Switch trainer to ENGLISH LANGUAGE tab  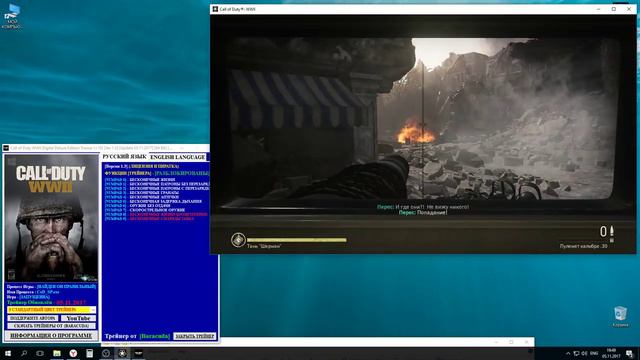(x=178, y=157)
